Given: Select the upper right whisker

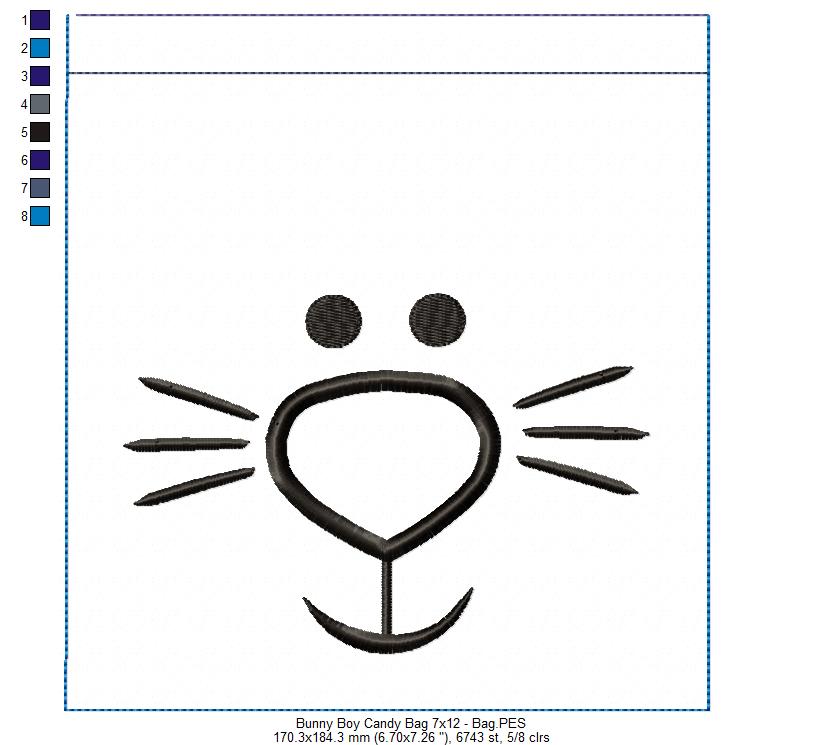Looking at the screenshot, I should (x=572, y=387).
